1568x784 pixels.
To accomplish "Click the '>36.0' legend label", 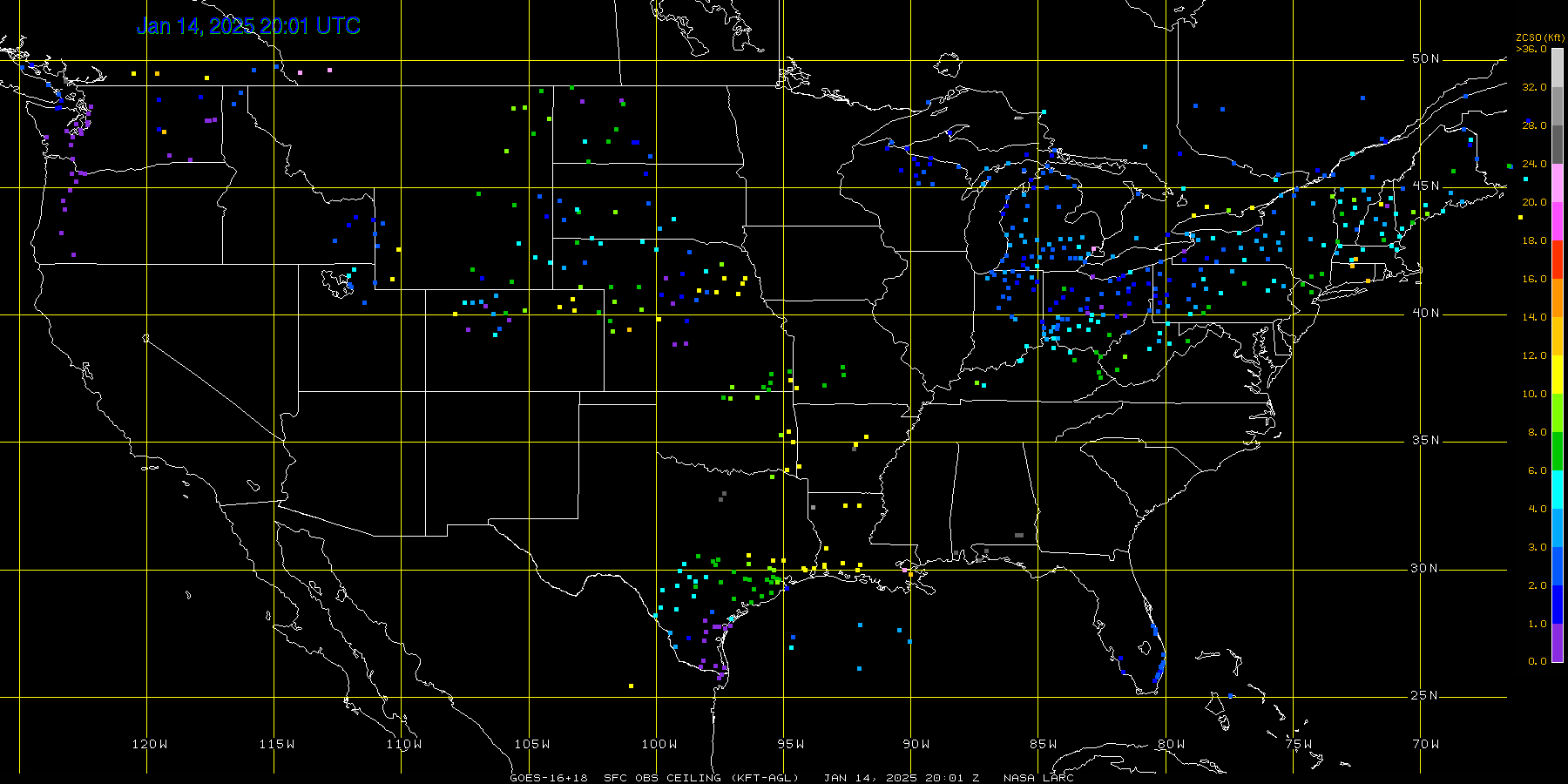I will coord(1531,49).
